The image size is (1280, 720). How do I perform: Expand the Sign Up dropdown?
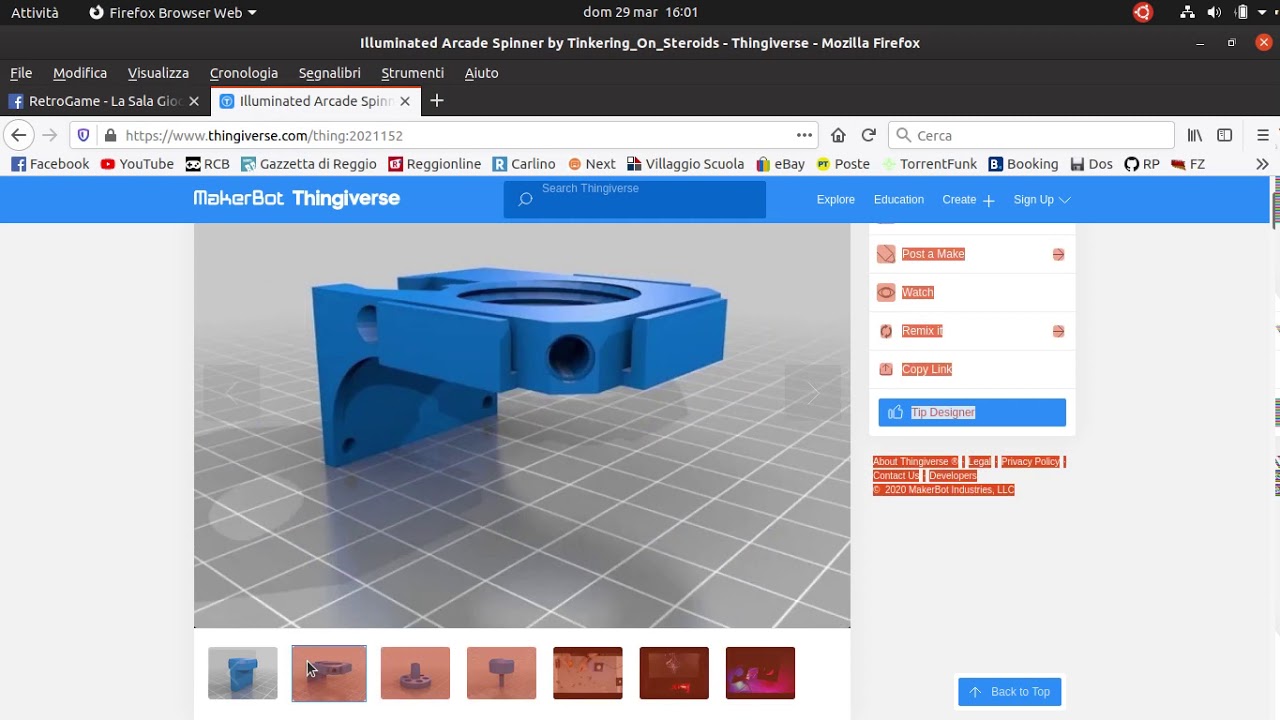pyautogui.click(x=1042, y=200)
